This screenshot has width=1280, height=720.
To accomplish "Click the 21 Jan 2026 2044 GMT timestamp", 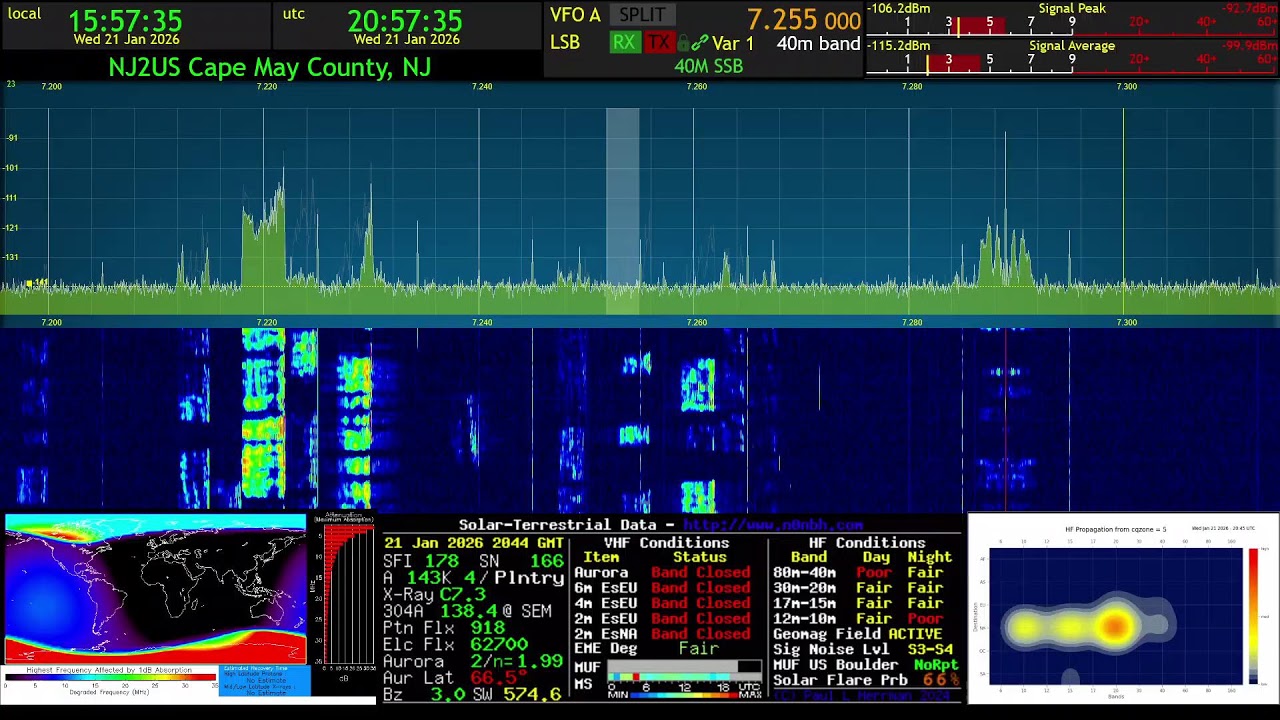I will pos(473,543).
